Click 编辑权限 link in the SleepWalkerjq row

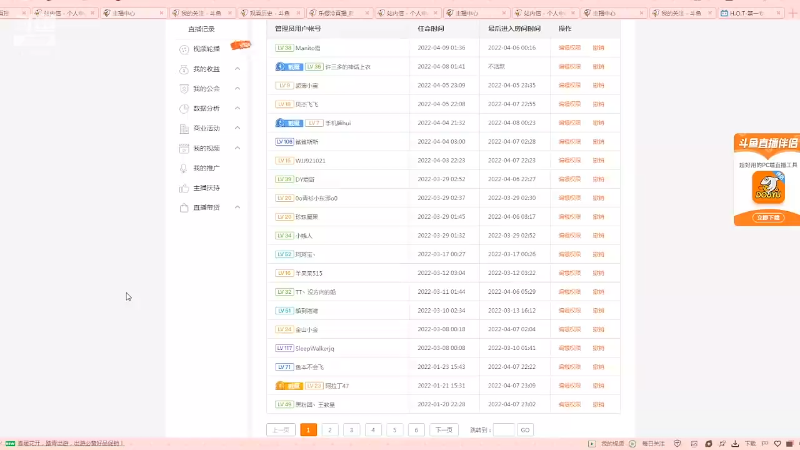point(569,348)
